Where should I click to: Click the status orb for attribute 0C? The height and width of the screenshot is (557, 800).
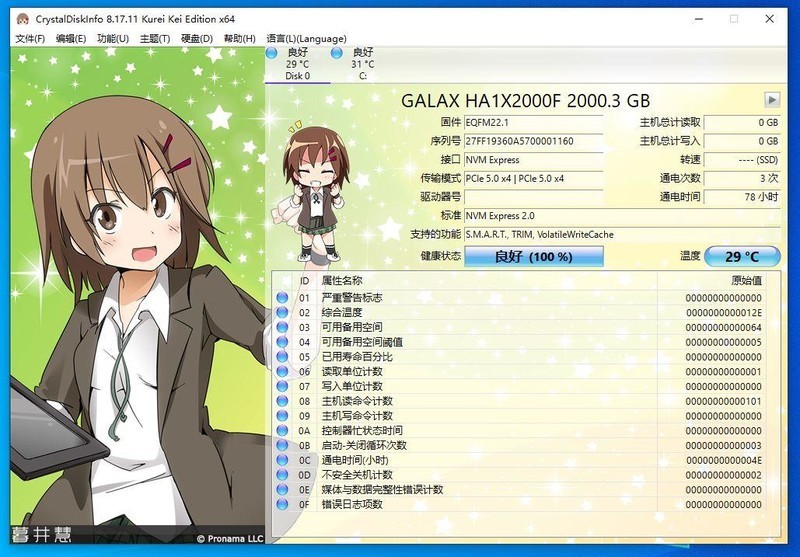point(283,460)
